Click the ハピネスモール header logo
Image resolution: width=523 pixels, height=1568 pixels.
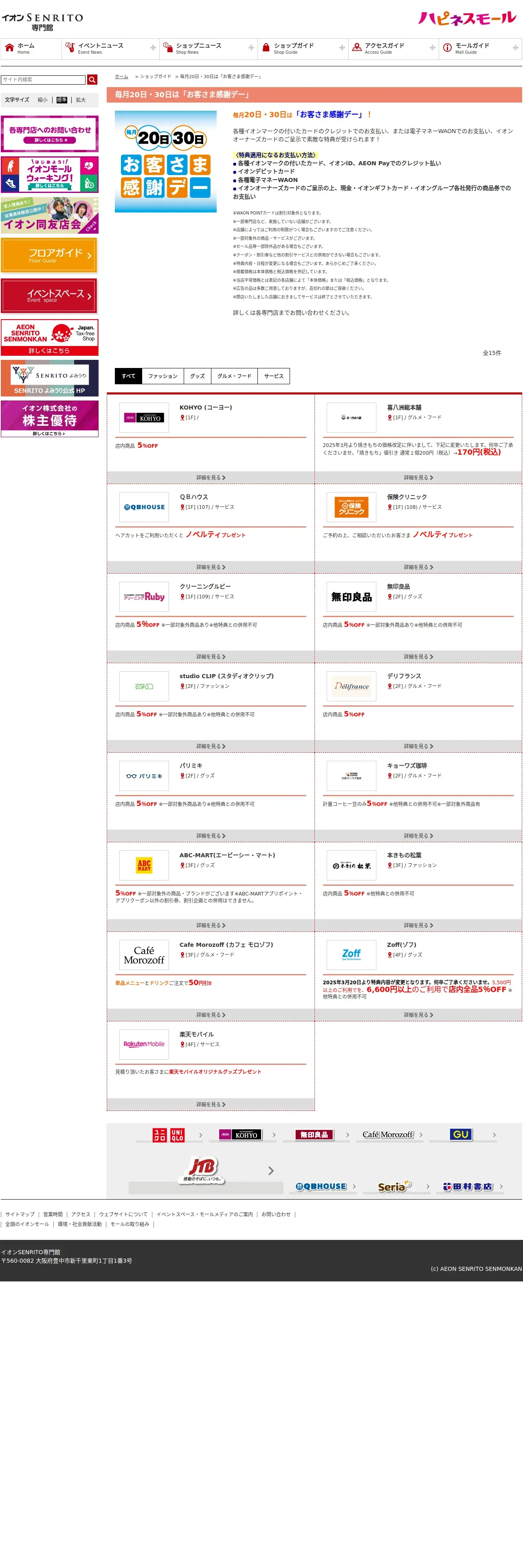[467, 18]
